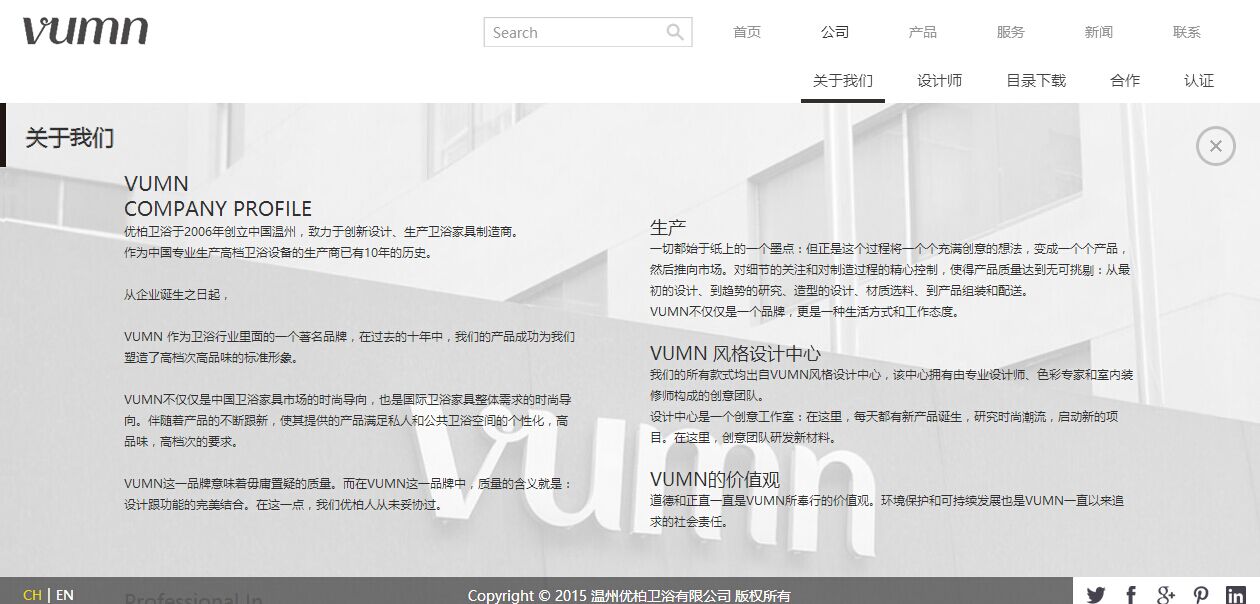Open the 公司 navigation menu
This screenshot has height=604, width=1260.
(835, 32)
